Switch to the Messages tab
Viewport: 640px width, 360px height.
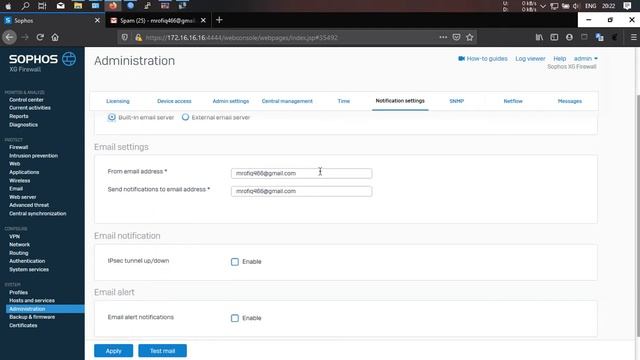coord(570,101)
